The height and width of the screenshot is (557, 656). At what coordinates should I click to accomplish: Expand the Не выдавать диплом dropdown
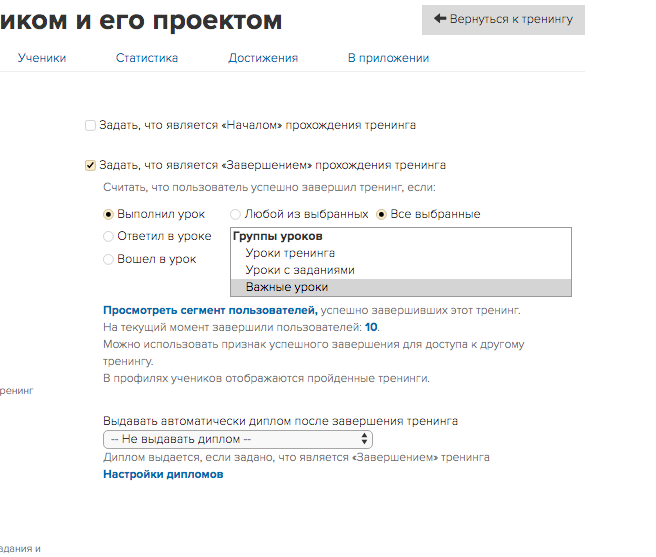point(238,439)
